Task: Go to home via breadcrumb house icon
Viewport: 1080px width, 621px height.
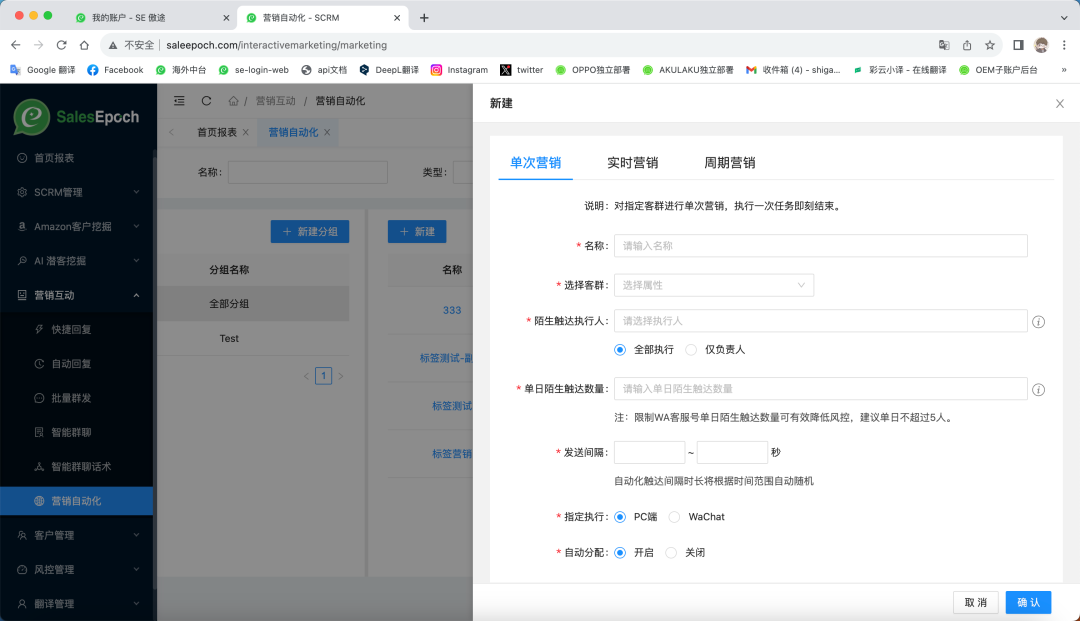Action: [x=233, y=101]
